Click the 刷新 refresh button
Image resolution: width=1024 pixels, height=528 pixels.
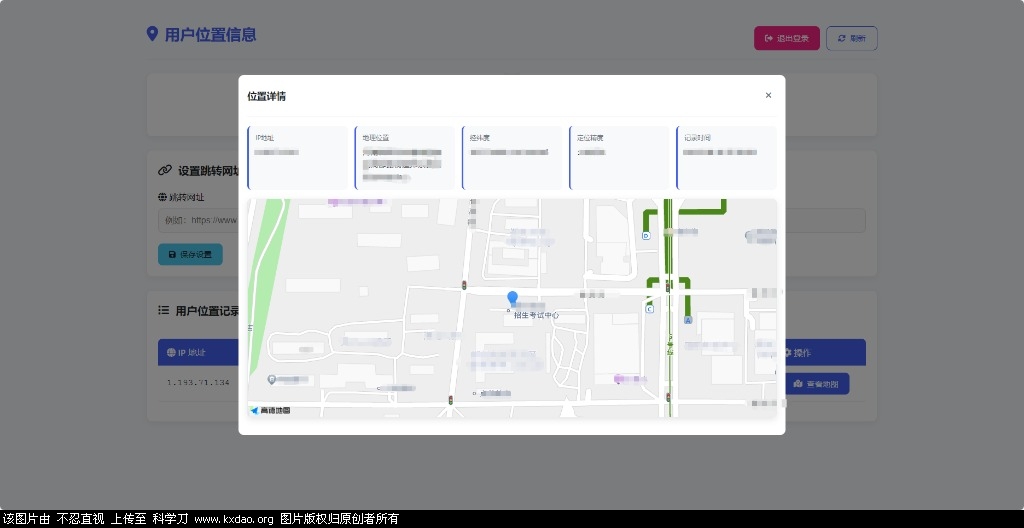pos(852,39)
